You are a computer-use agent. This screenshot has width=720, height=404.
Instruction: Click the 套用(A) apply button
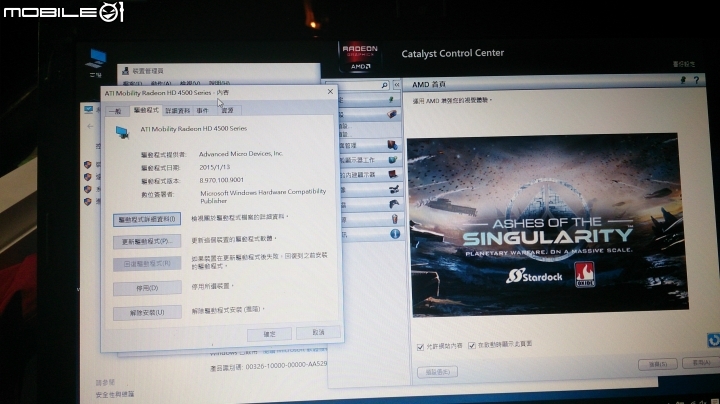[700, 363]
